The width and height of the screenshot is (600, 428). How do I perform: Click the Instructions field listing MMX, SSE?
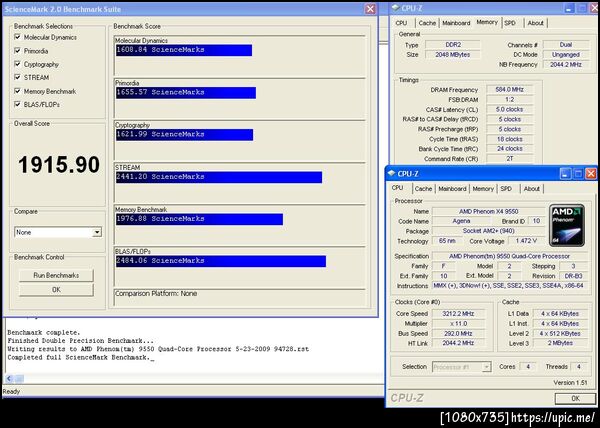(510, 286)
